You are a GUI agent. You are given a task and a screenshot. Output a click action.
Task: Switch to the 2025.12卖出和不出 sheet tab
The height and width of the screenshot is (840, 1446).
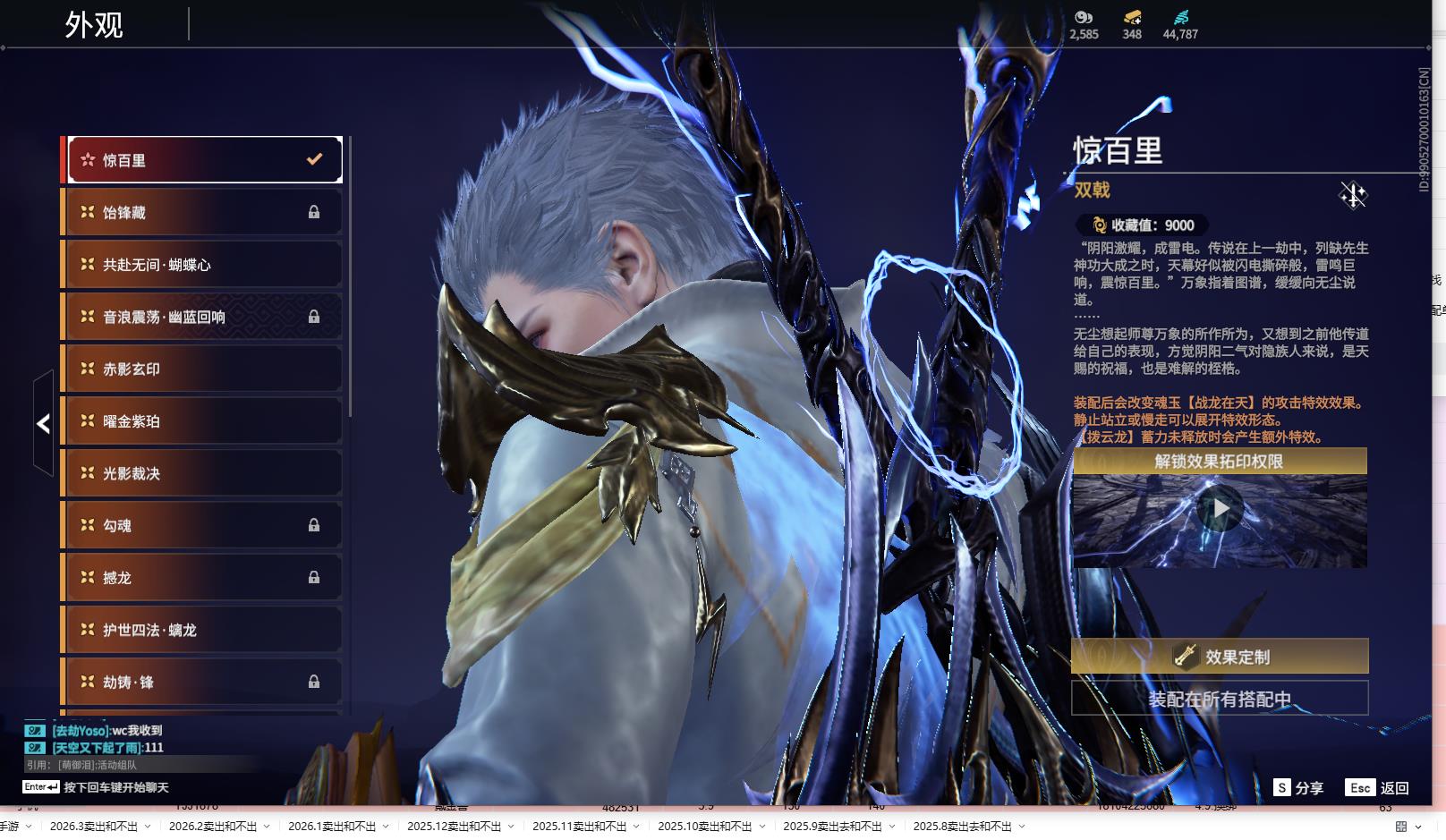pos(455,827)
